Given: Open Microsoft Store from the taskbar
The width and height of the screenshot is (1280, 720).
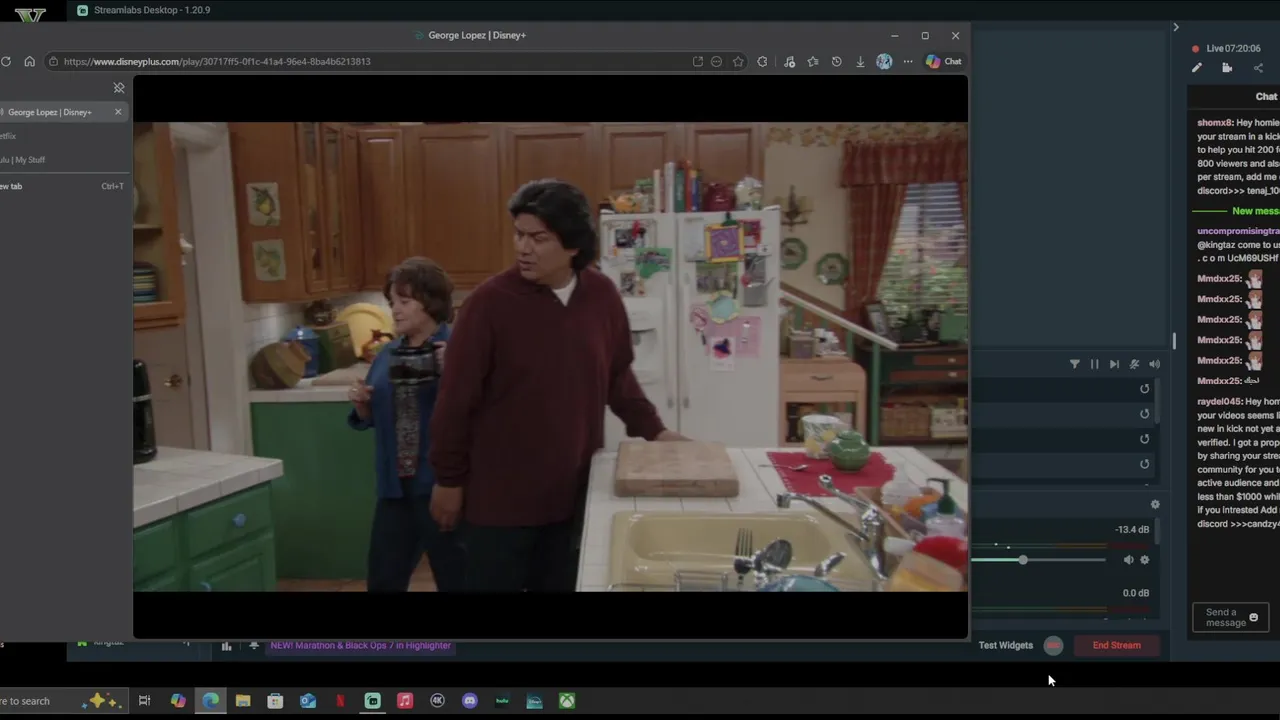Looking at the screenshot, I should click(275, 701).
